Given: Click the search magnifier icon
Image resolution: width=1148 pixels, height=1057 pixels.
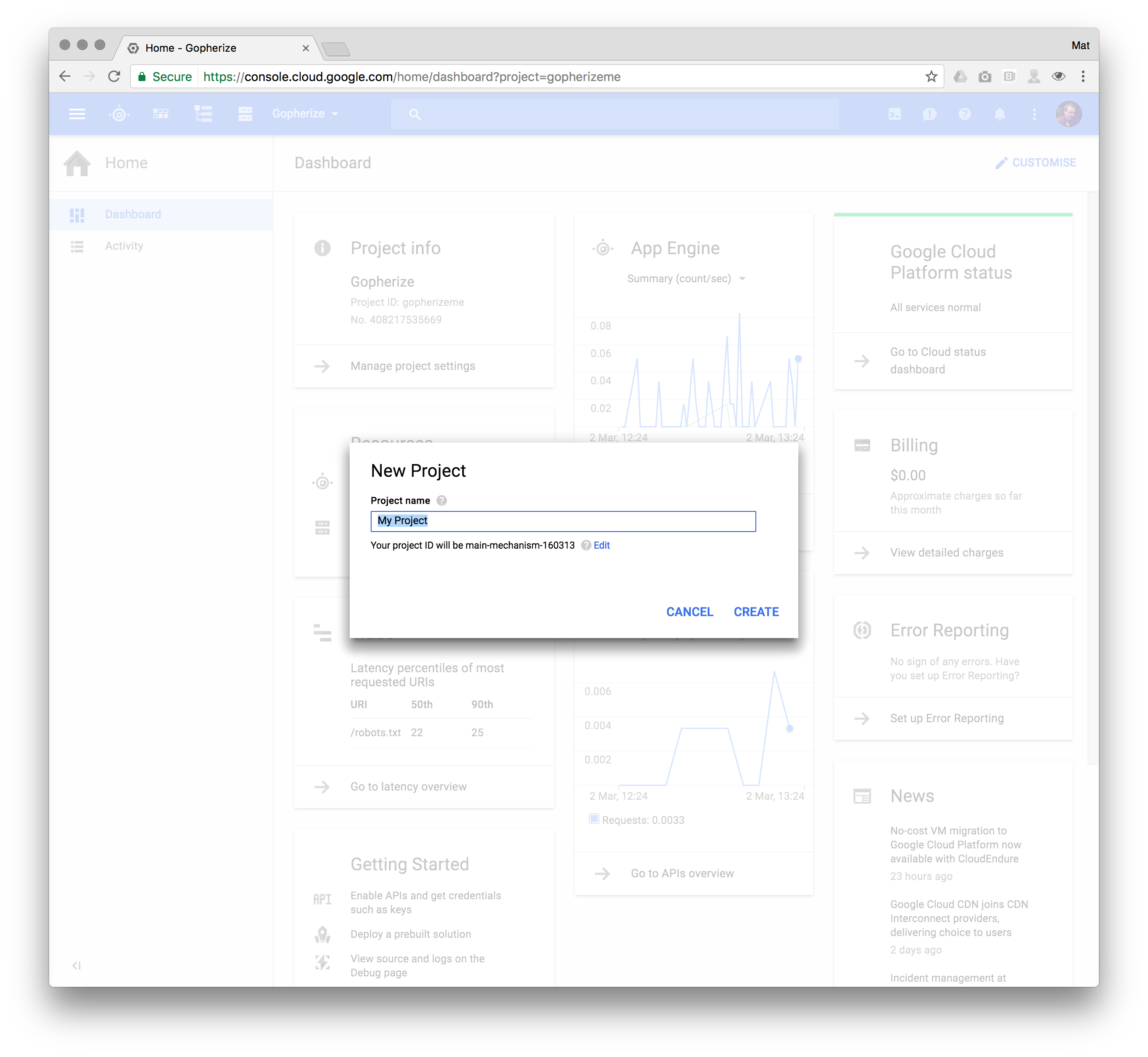Looking at the screenshot, I should [x=415, y=114].
